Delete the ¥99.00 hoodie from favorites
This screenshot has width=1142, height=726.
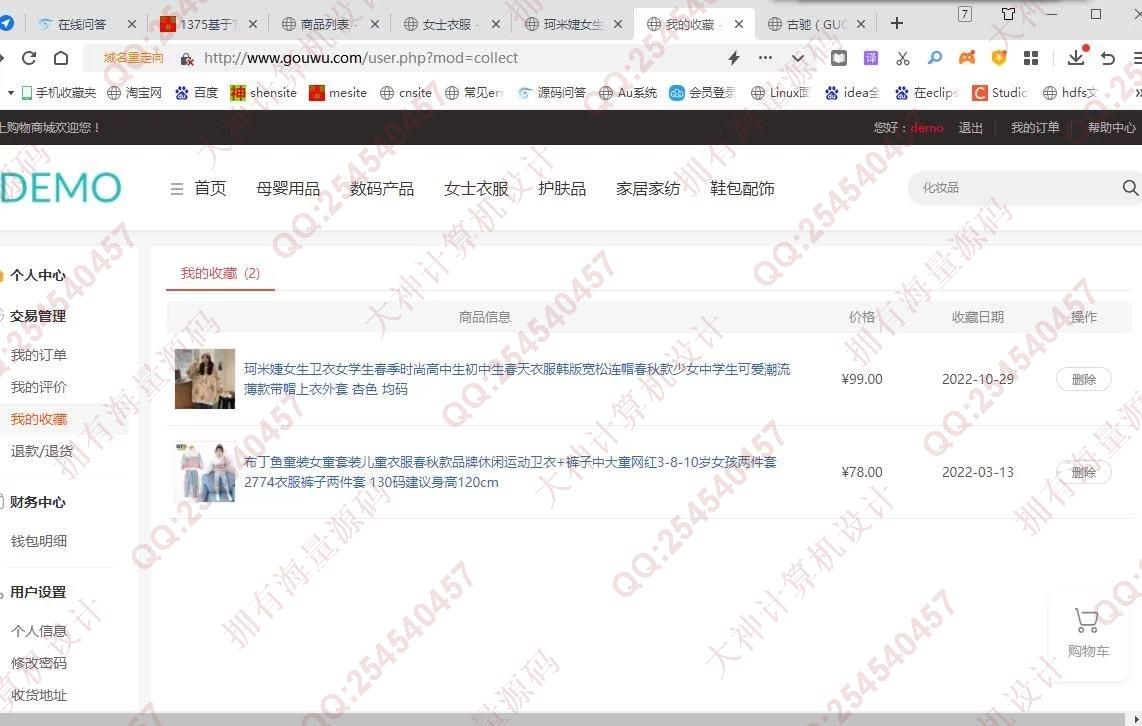click(x=1083, y=379)
